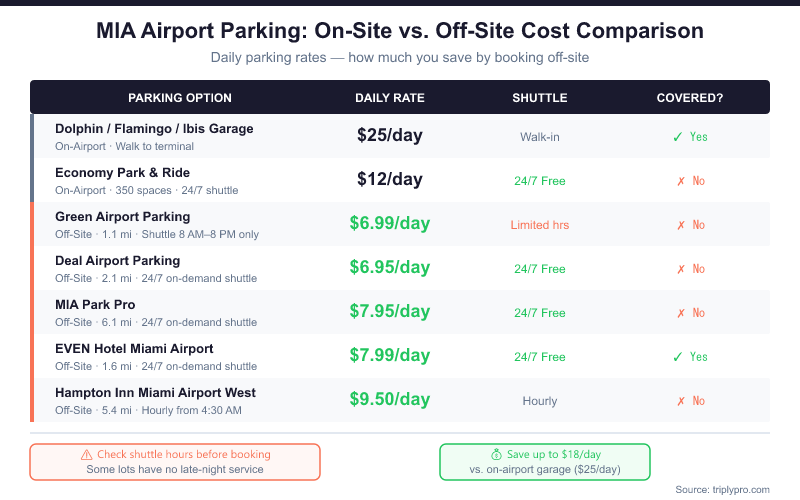Click the DAILY RATE column header
The height and width of the screenshot is (500, 800).
pyautogui.click(x=390, y=98)
